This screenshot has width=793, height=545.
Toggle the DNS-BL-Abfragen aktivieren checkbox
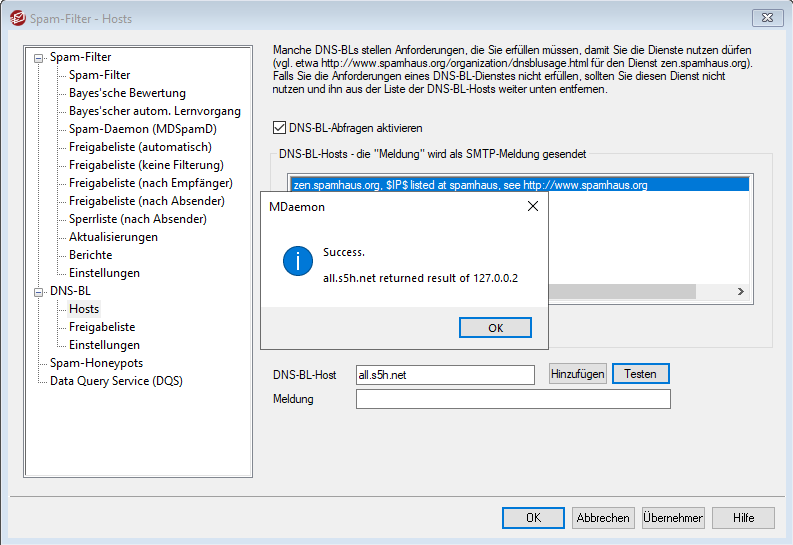pyautogui.click(x=280, y=128)
